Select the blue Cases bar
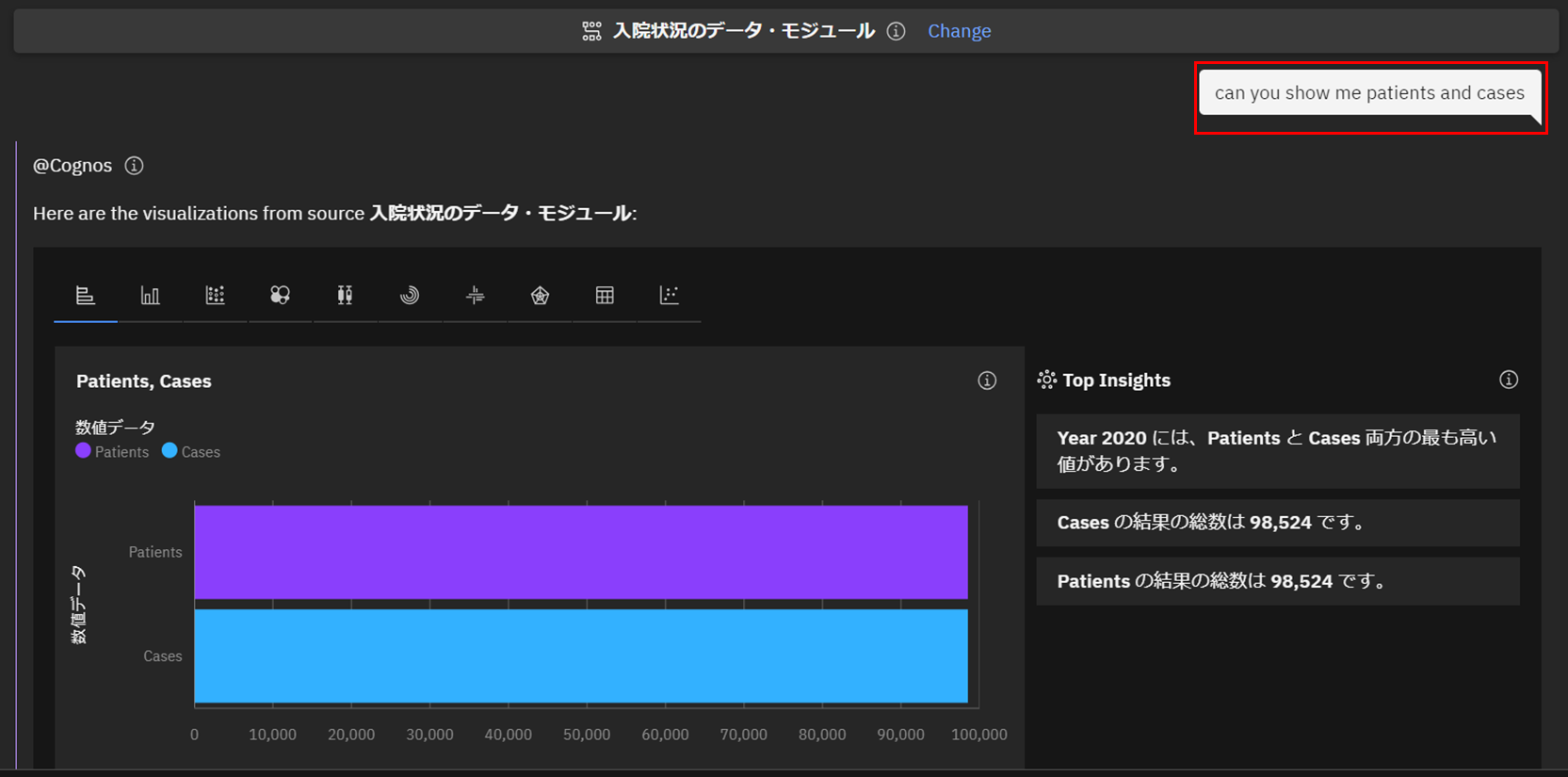 click(x=581, y=656)
